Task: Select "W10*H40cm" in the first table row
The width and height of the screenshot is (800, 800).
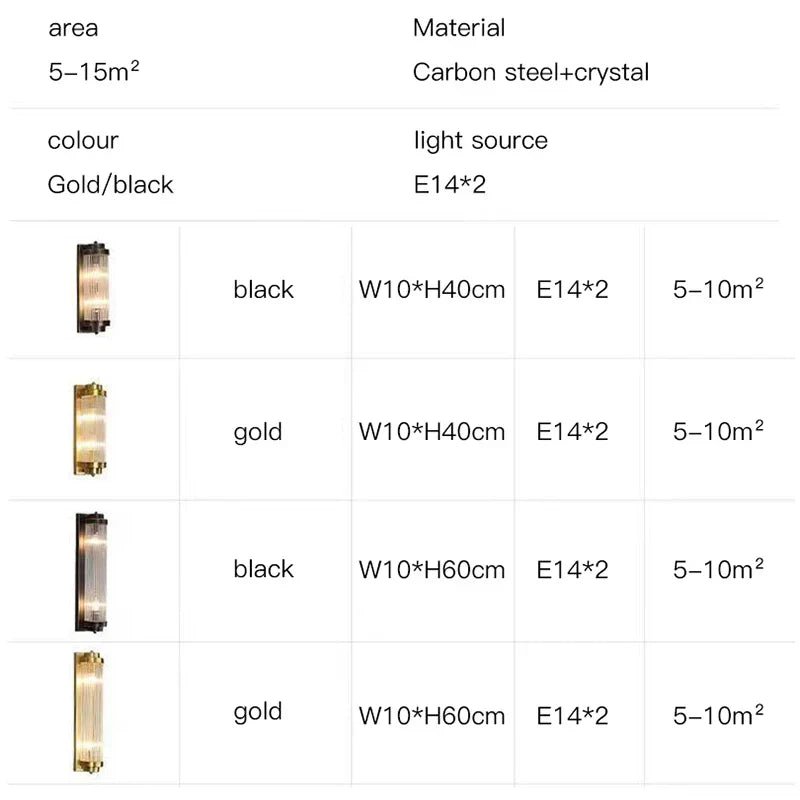Action: click(432, 290)
